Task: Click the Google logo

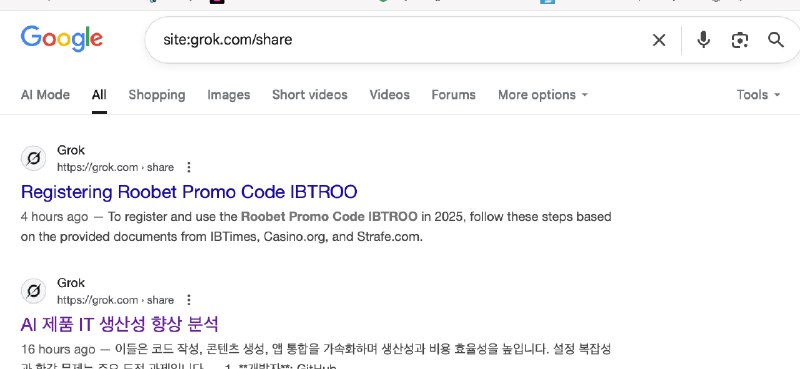Action: pyautogui.click(x=62, y=39)
